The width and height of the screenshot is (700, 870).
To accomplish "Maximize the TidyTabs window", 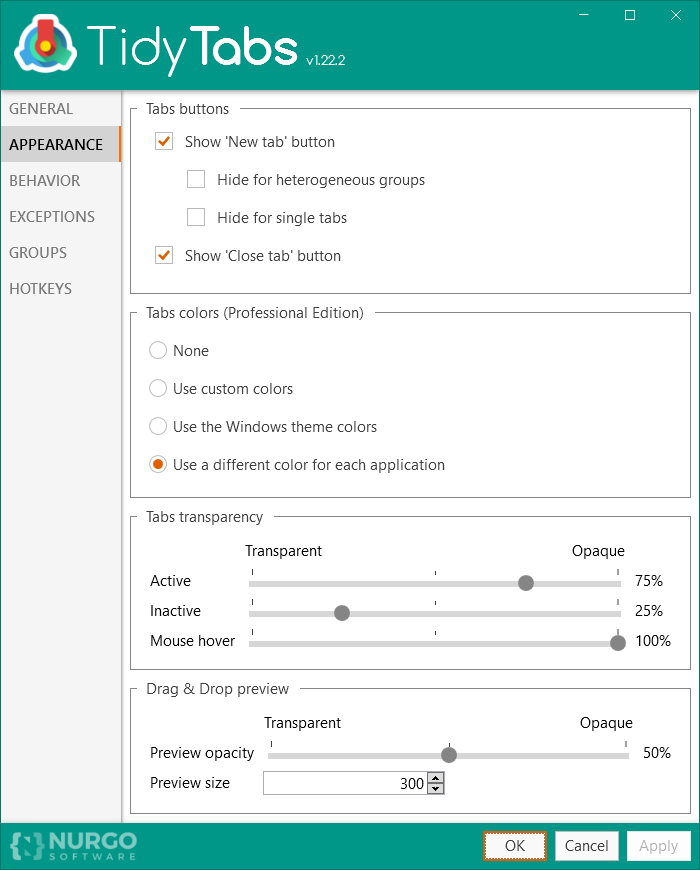I will pyautogui.click(x=630, y=15).
